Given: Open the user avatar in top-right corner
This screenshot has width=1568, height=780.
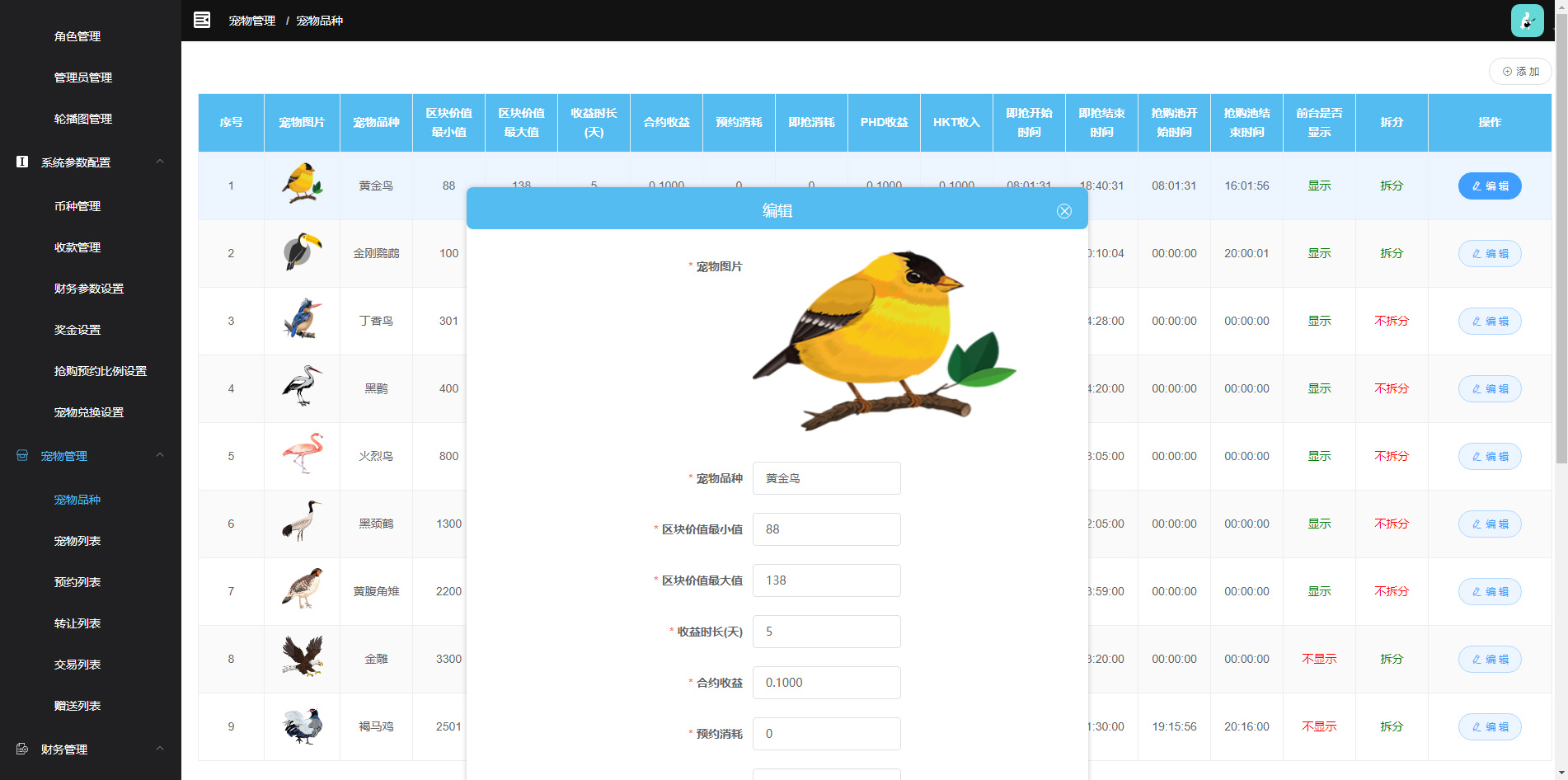Looking at the screenshot, I should (1527, 21).
